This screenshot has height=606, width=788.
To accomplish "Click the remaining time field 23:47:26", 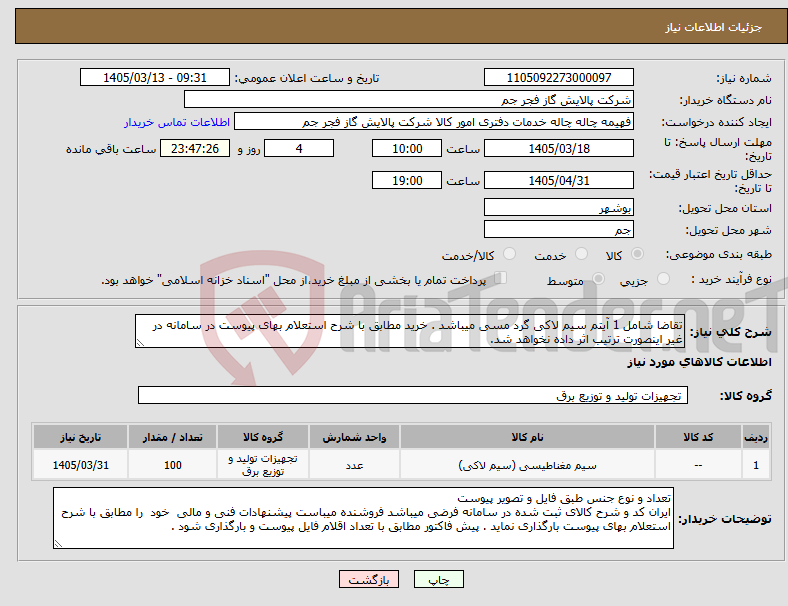I will (x=195, y=148).
